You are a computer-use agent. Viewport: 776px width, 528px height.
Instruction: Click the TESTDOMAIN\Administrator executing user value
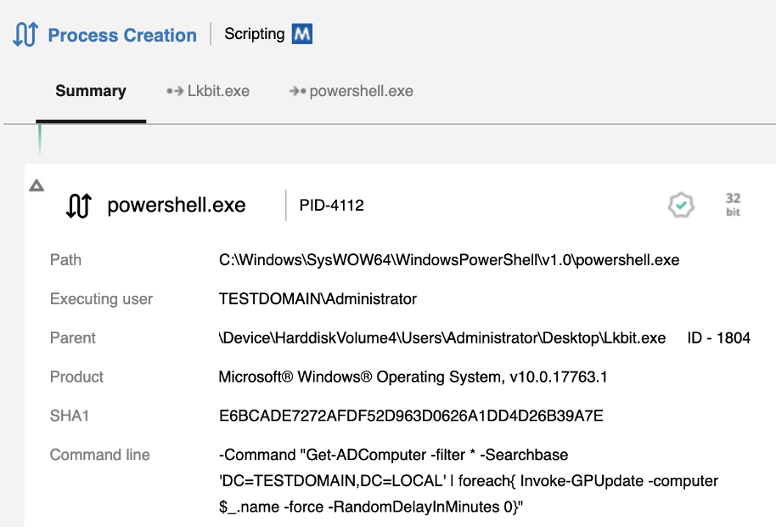click(x=317, y=299)
